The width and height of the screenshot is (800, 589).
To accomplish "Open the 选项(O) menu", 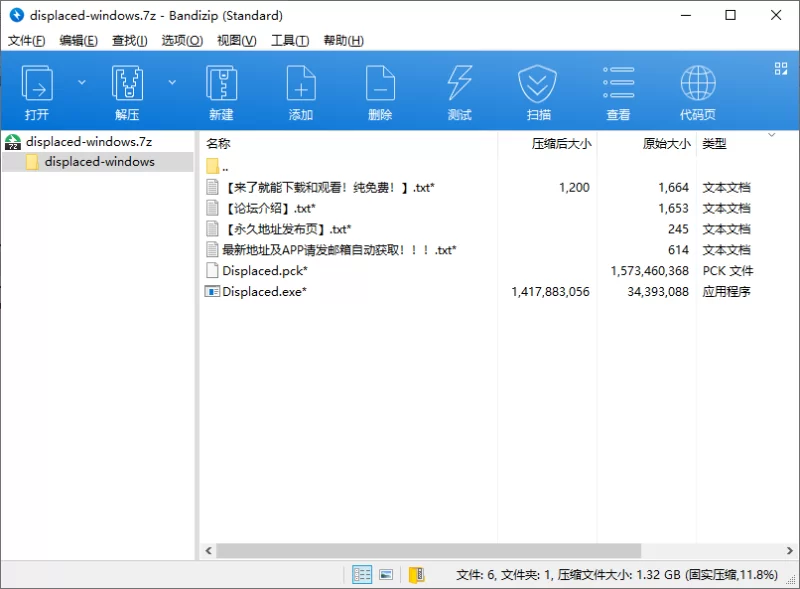I will 182,40.
